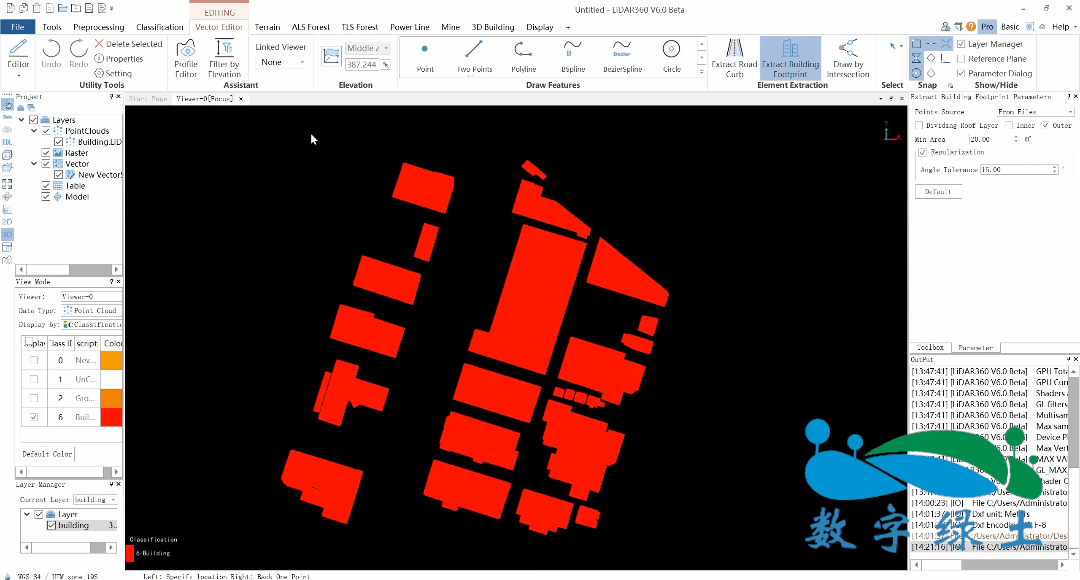Open Setting in Utility Tools
1080x580 pixels.
(x=113, y=73)
